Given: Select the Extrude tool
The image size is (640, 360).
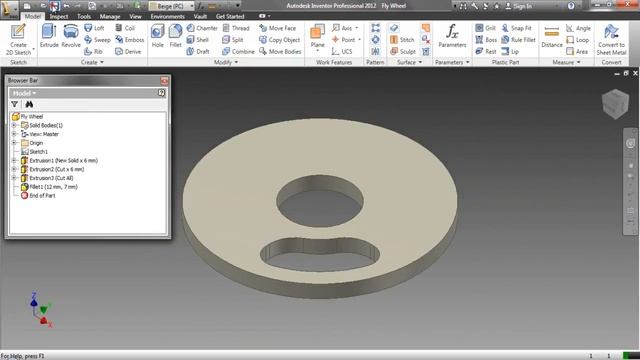Looking at the screenshot, I should (49, 36).
